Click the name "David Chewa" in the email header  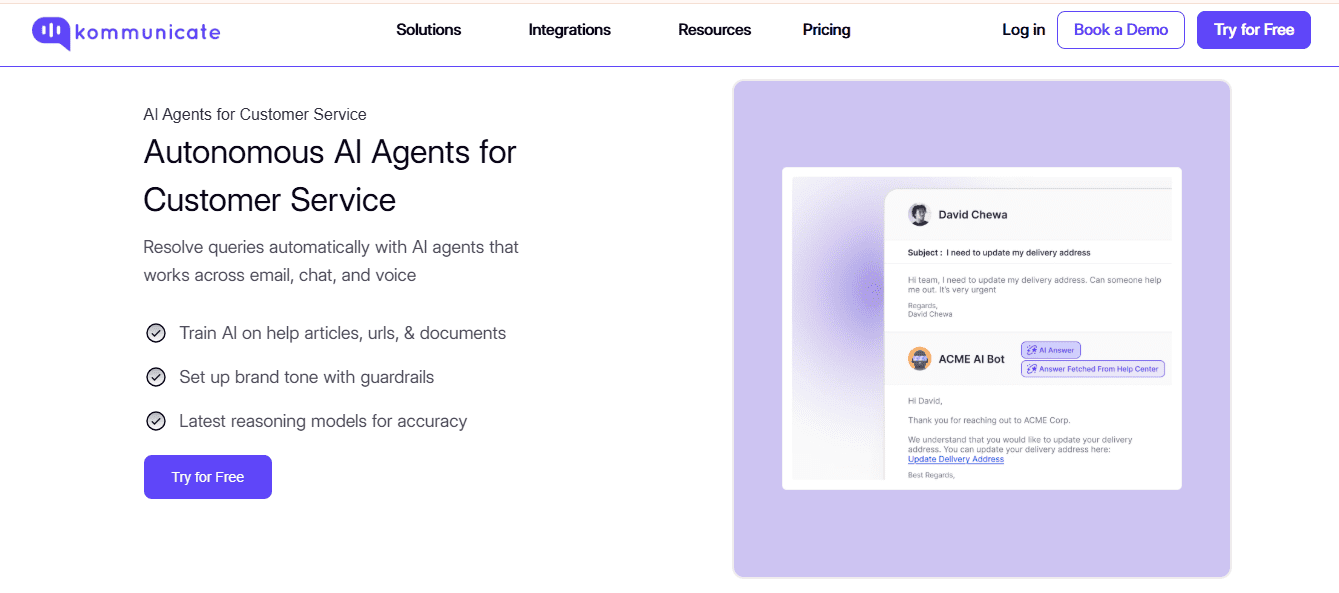tap(975, 214)
